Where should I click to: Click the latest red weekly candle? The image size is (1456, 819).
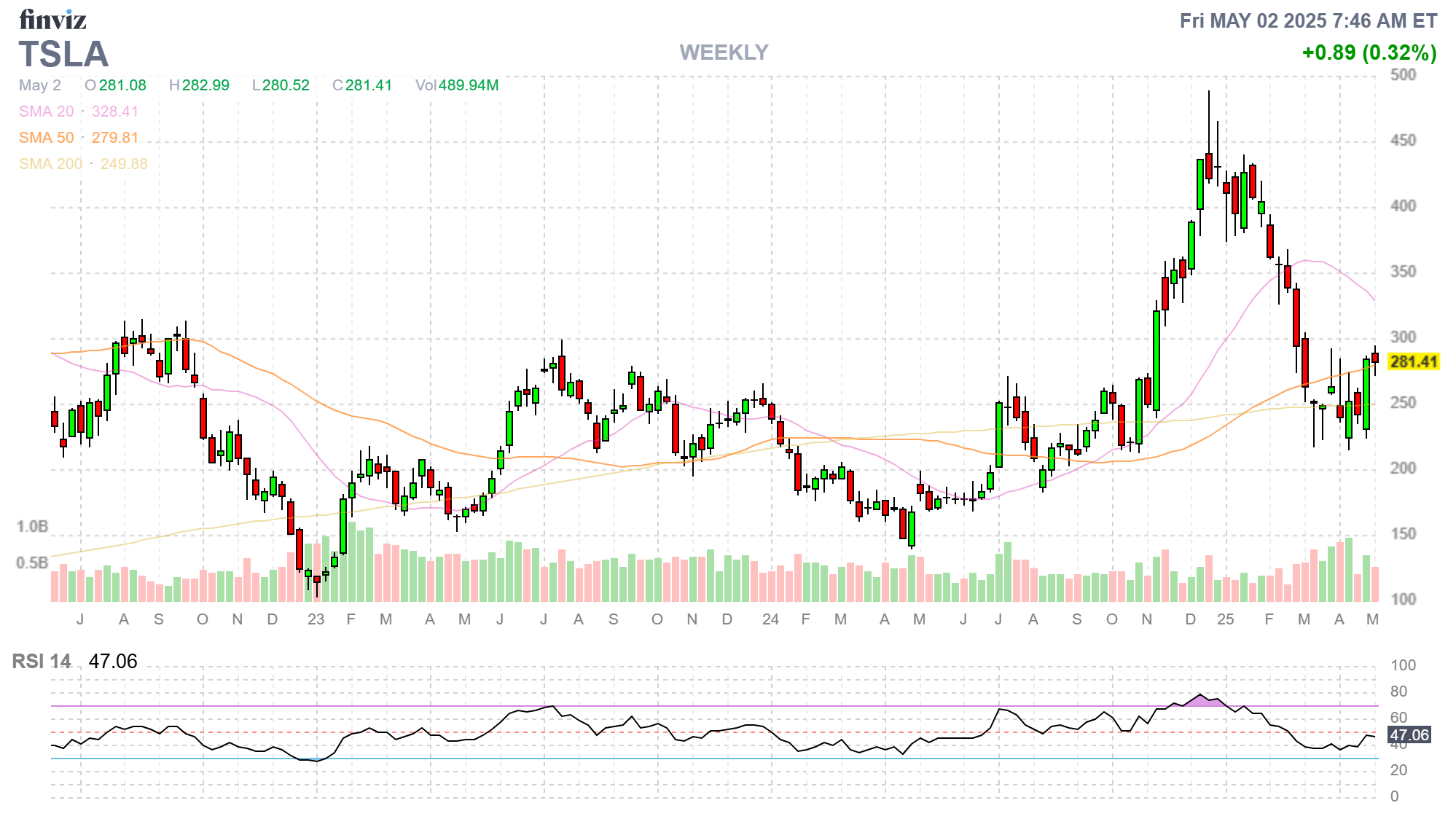tap(1375, 357)
